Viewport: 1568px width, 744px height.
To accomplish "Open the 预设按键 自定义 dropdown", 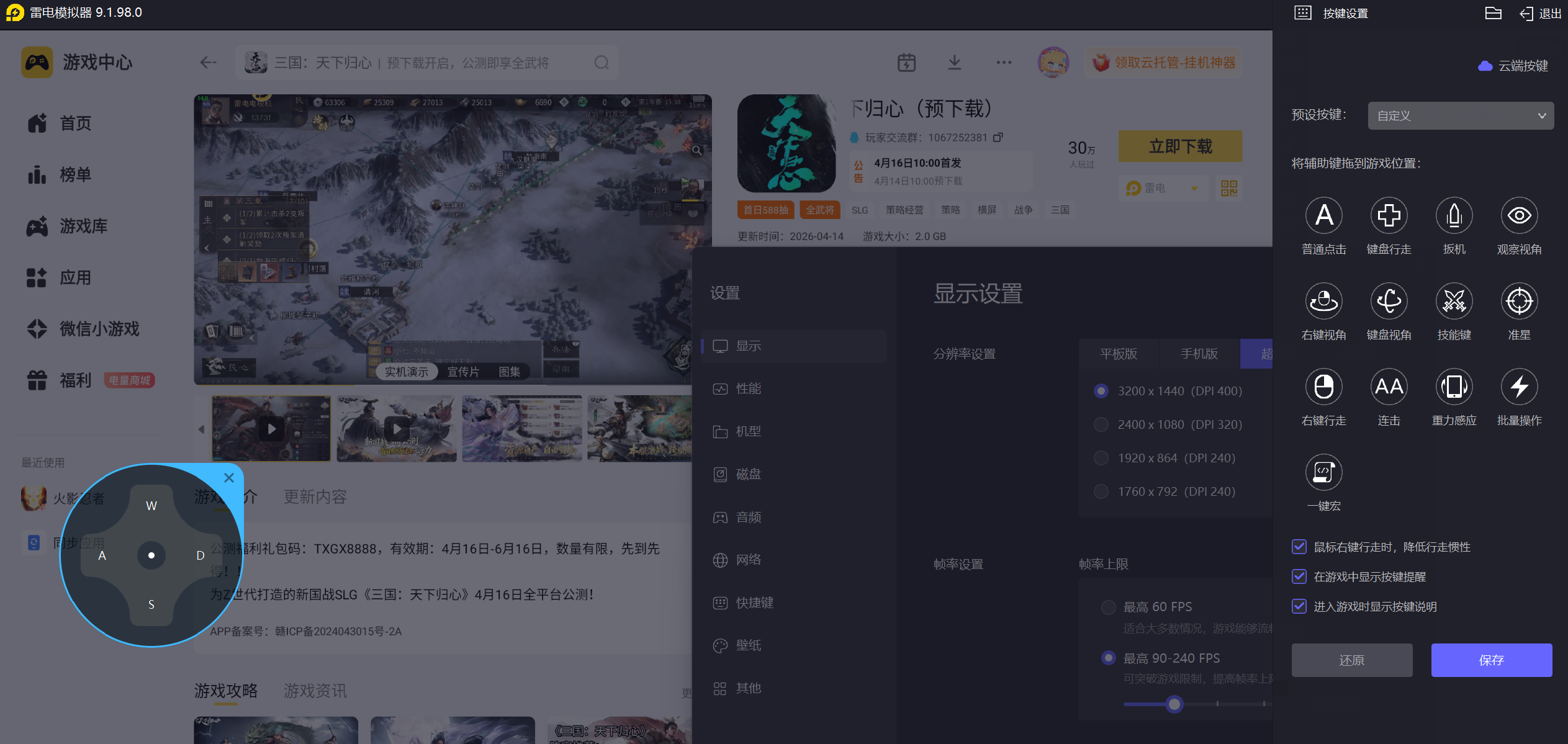I will click(x=1460, y=116).
